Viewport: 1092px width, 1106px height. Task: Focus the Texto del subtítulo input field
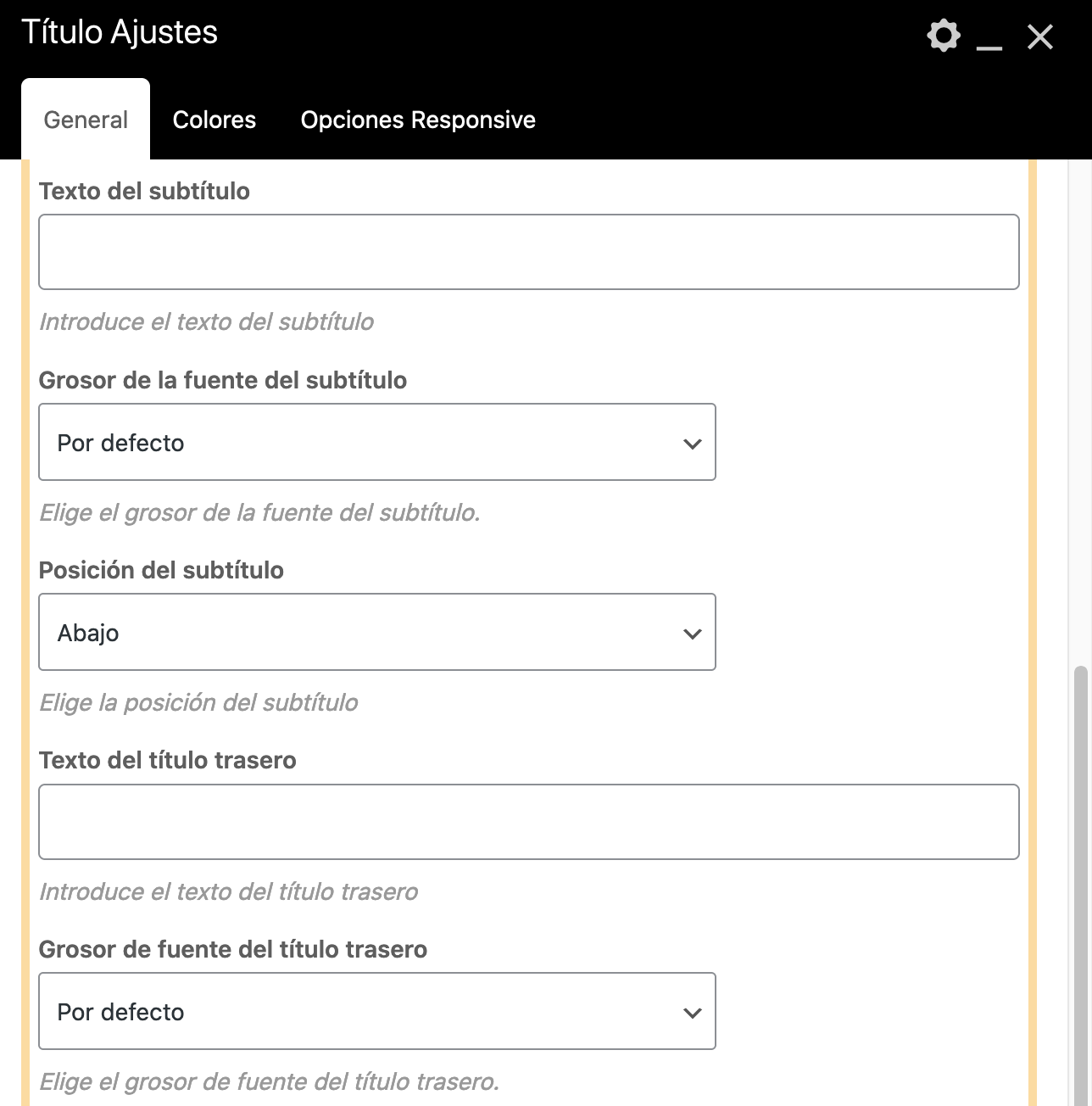tap(528, 252)
